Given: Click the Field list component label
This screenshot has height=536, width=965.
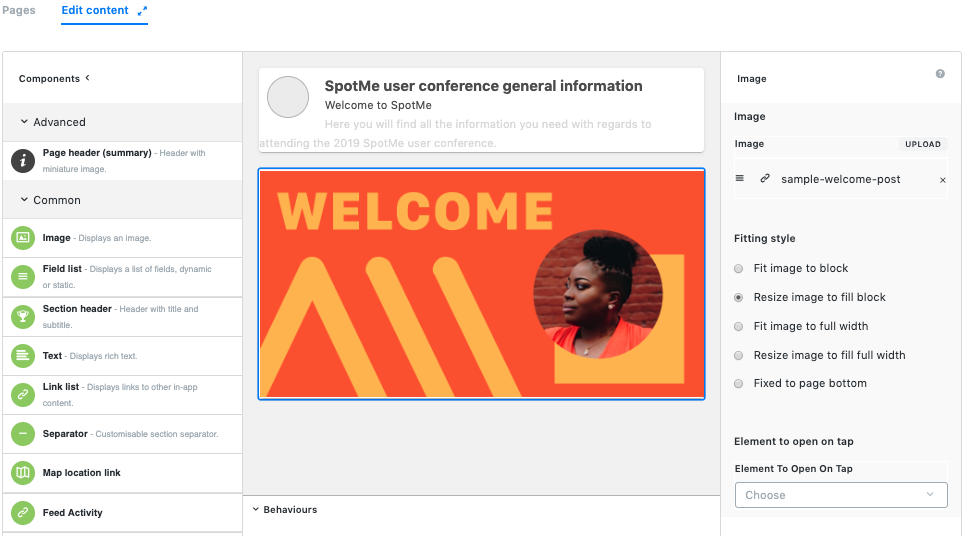Looking at the screenshot, I should coord(62,269).
